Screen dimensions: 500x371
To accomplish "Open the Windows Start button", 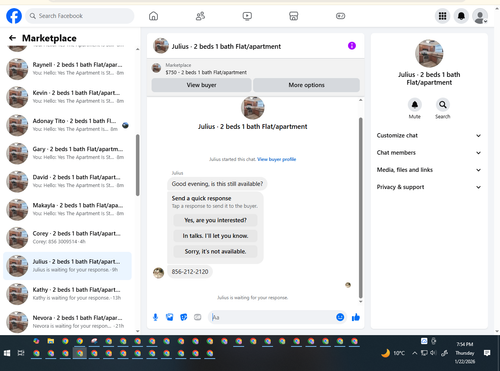I will (7, 353).
